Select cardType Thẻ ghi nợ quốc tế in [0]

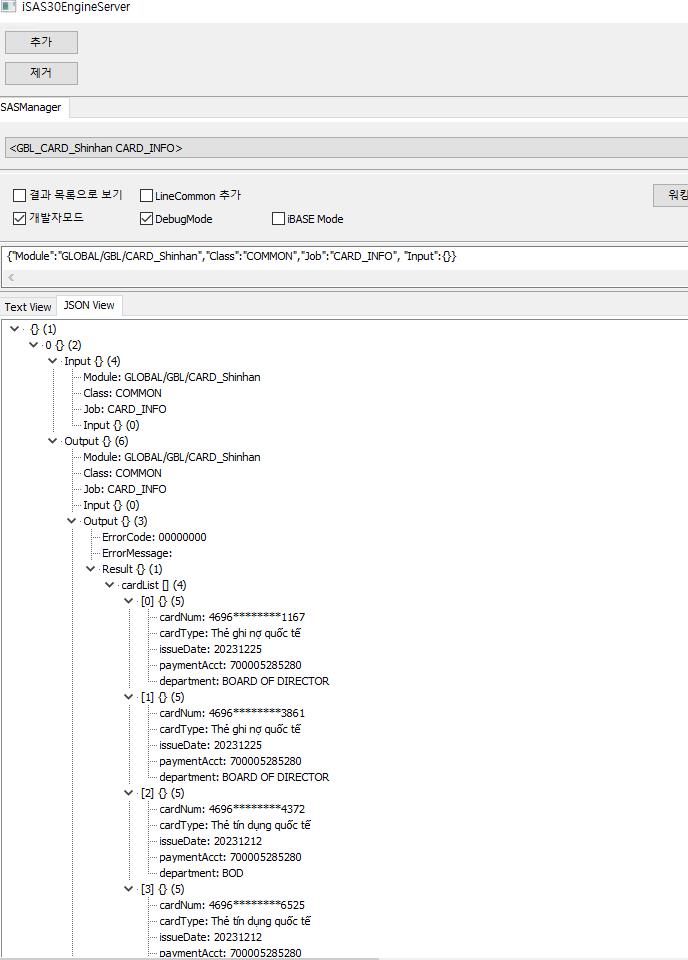coord(230,633)
